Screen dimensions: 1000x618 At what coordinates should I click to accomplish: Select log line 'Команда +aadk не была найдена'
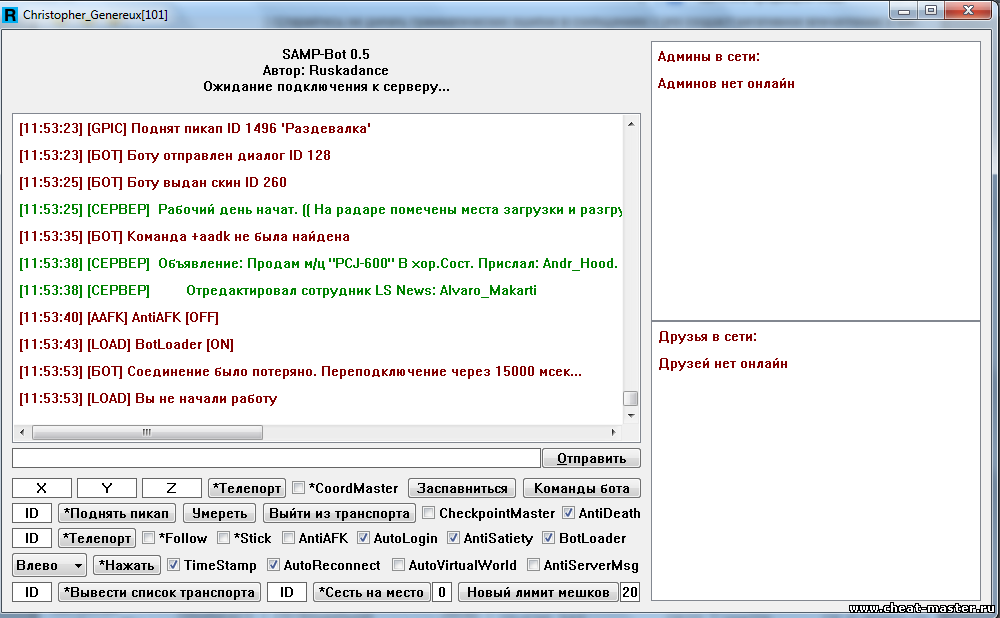(184, 236)
